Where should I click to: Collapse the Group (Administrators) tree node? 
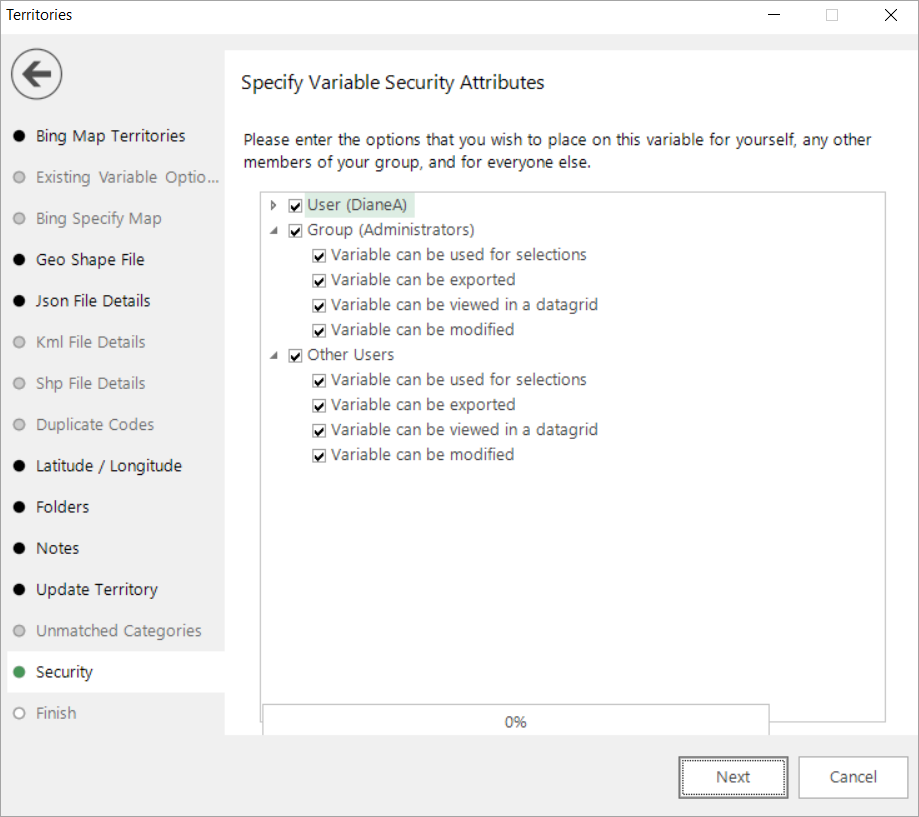tap(274, 231)
